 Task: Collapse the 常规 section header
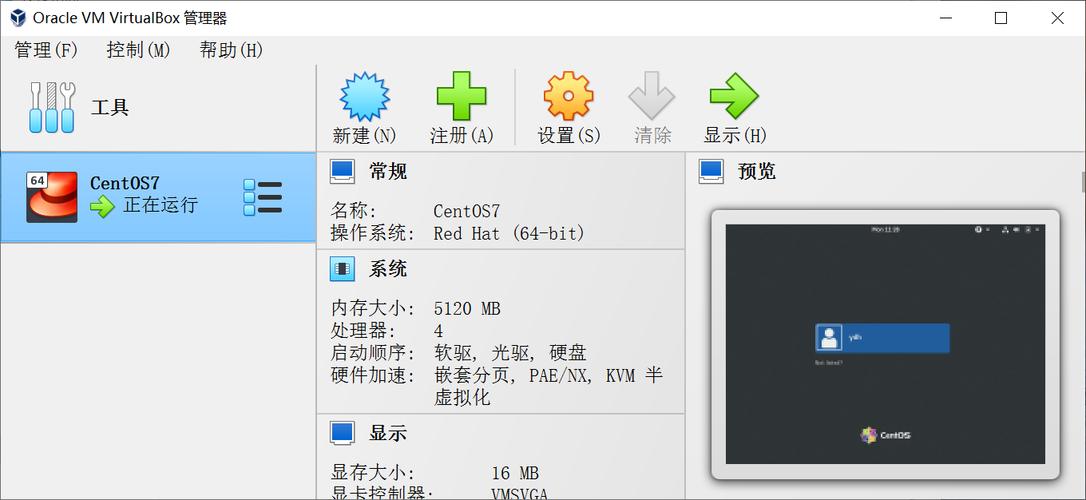388,171
